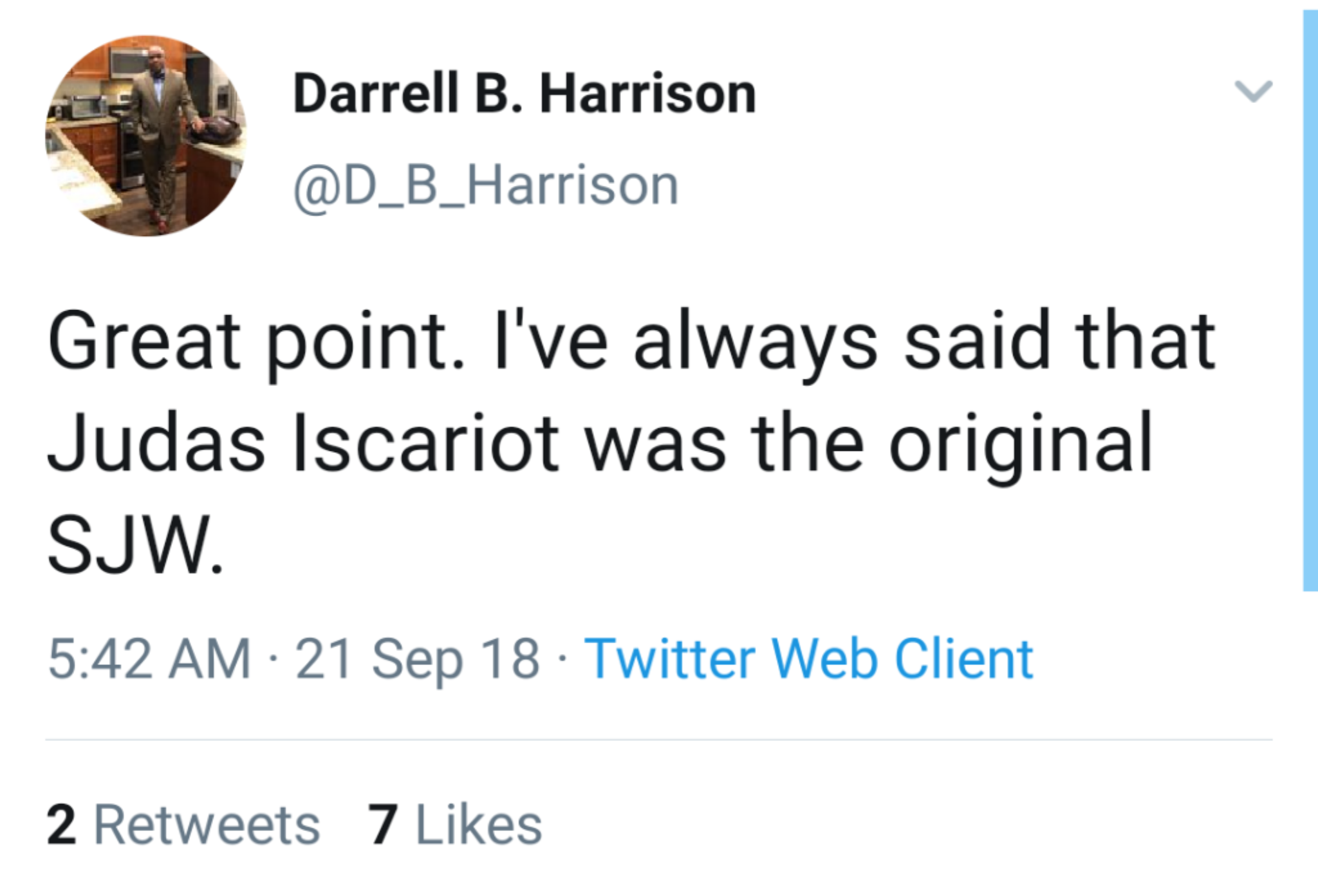
Task: Click the grey "Likes" label
Action: coord(479,825)
